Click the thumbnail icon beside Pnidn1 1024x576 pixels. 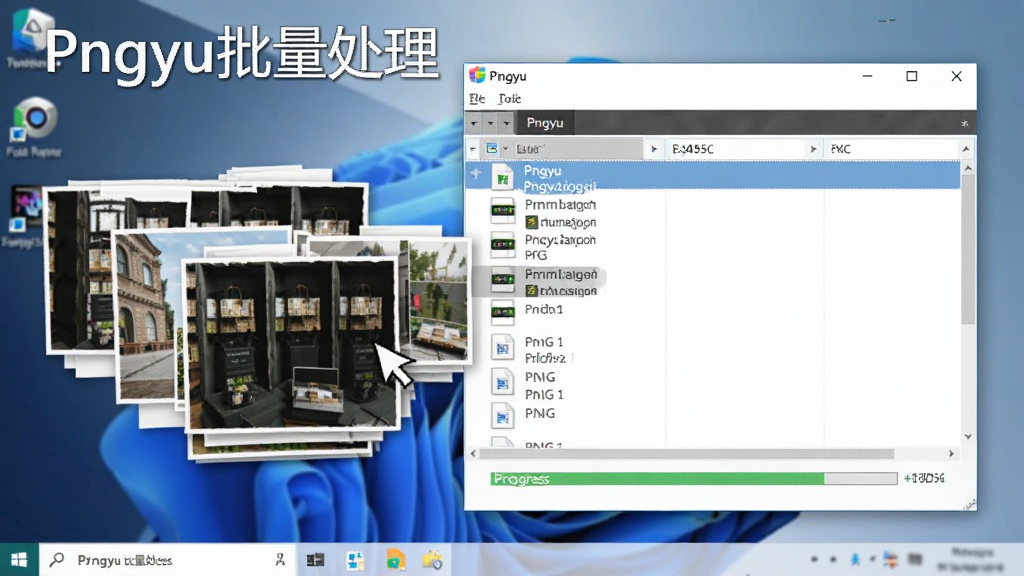tap(503, 313)
